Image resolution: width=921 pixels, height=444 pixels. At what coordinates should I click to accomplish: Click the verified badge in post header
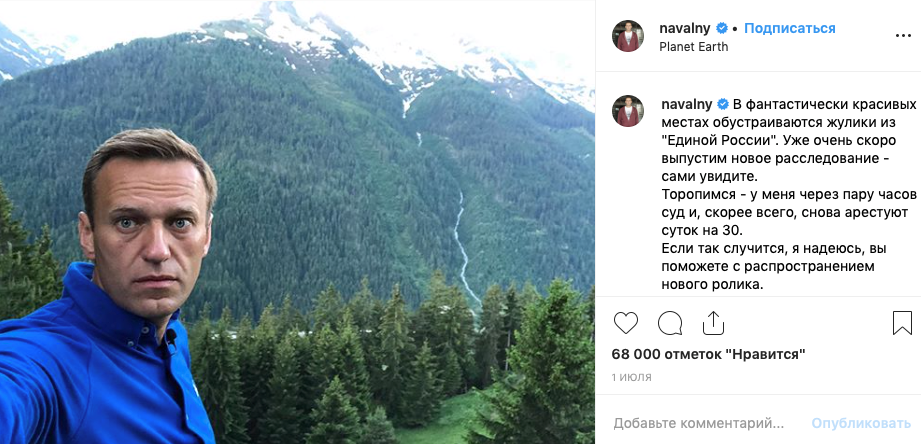722,28
